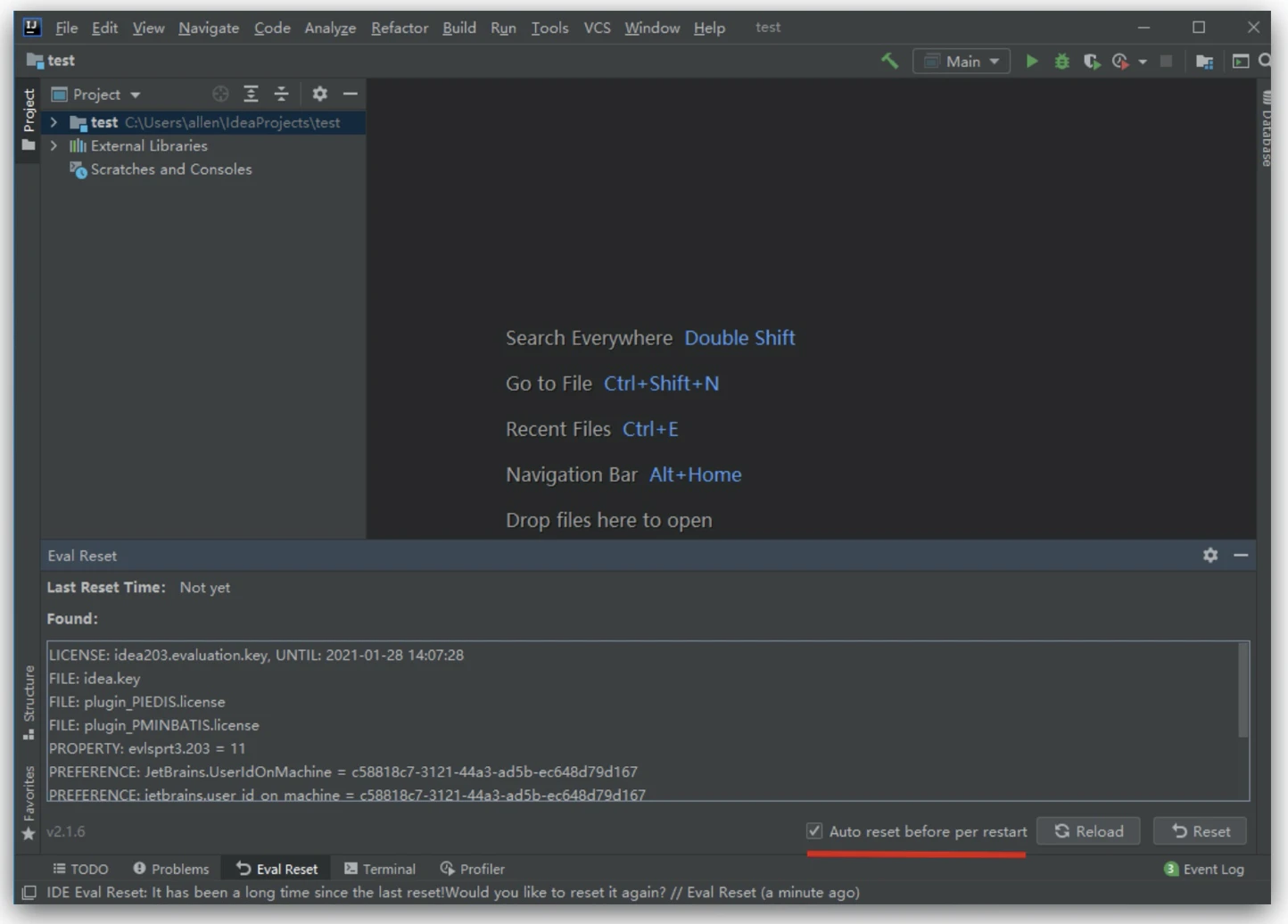Select FILE: plugin_PMINBATIS.license line
This screenshot has height=924, width=1288.
[154, 725]
